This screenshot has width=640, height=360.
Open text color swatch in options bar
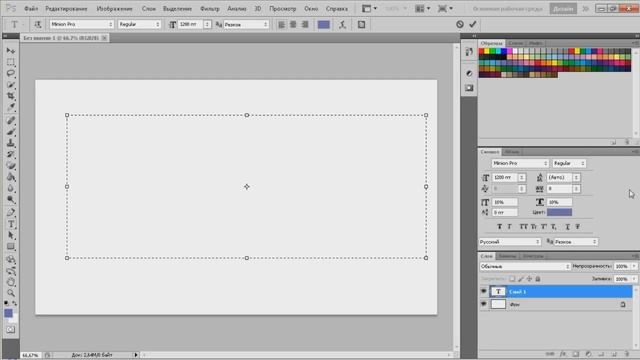pyautogui.click(x=324, y=24)
